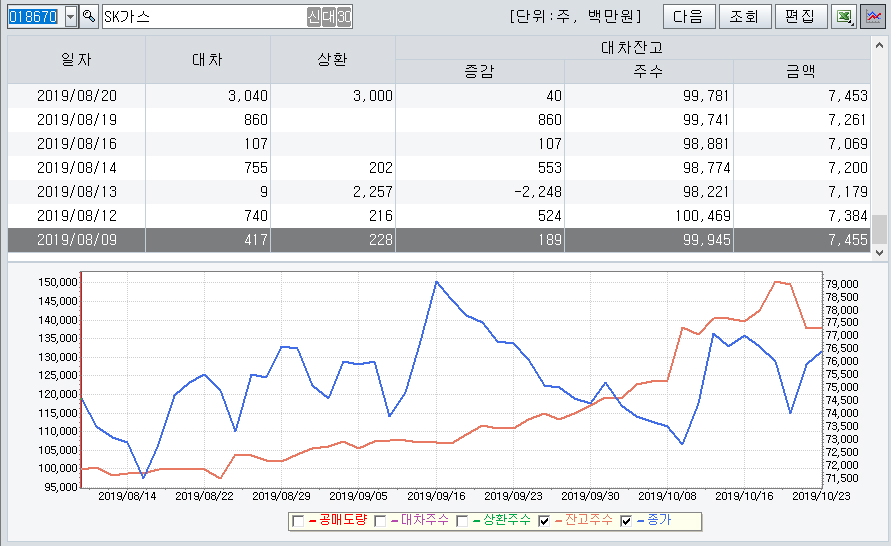Select the 2019/08/13 table row
The image size is (891, 546).
(x=440, y=191)
